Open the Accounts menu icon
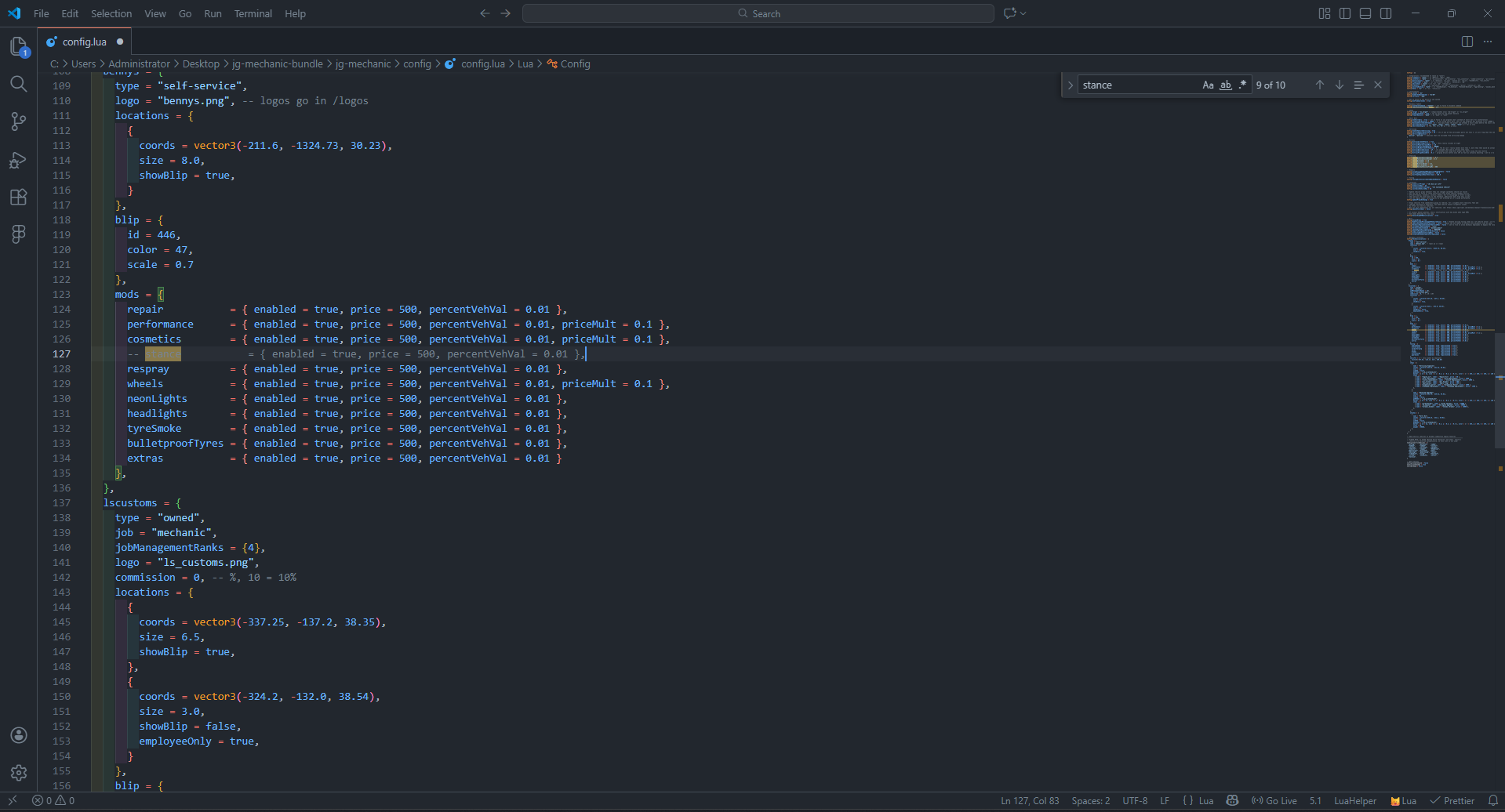 click(19, 735)
